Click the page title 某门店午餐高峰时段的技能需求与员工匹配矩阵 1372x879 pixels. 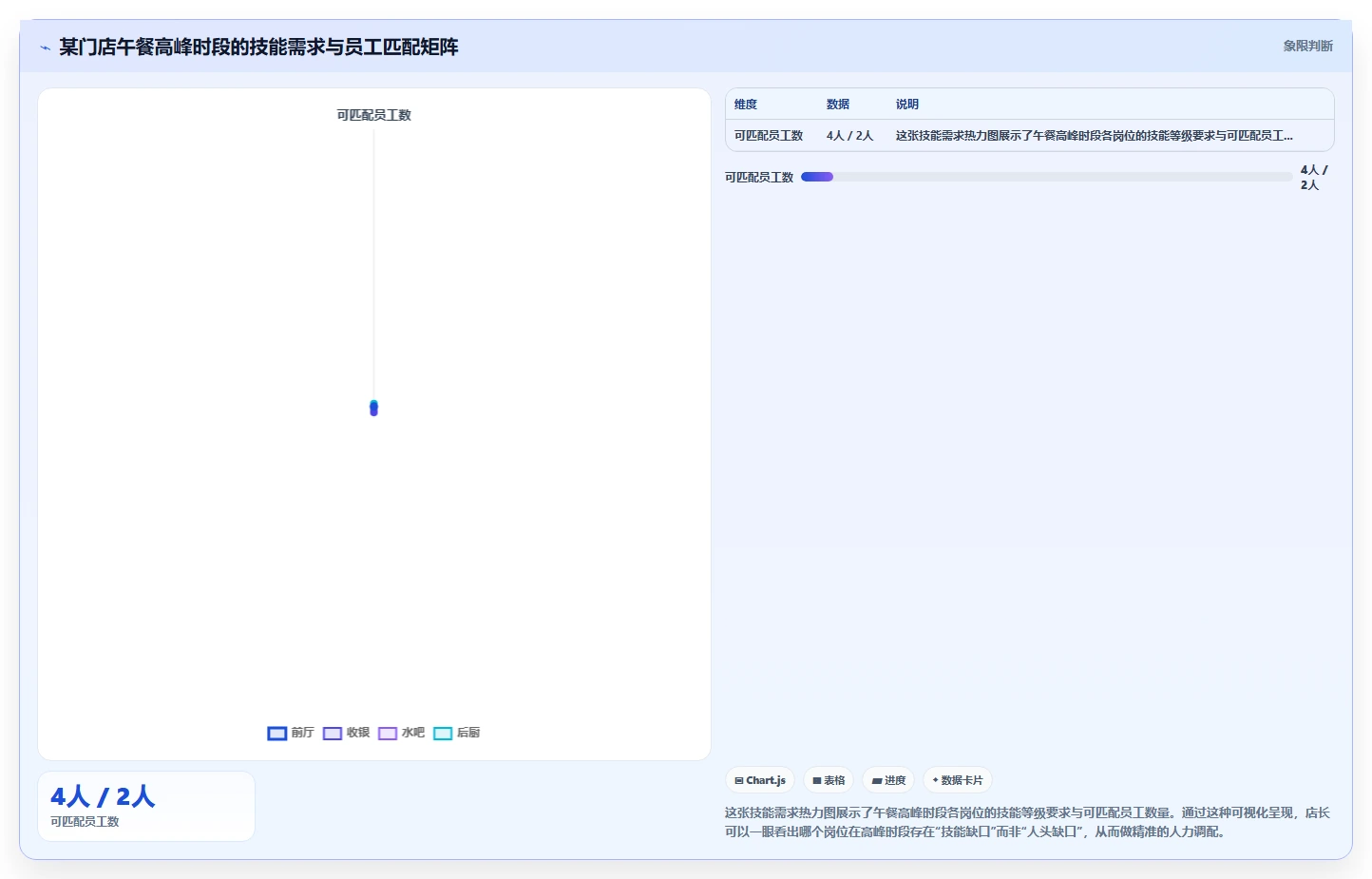[x=258, y=47]
